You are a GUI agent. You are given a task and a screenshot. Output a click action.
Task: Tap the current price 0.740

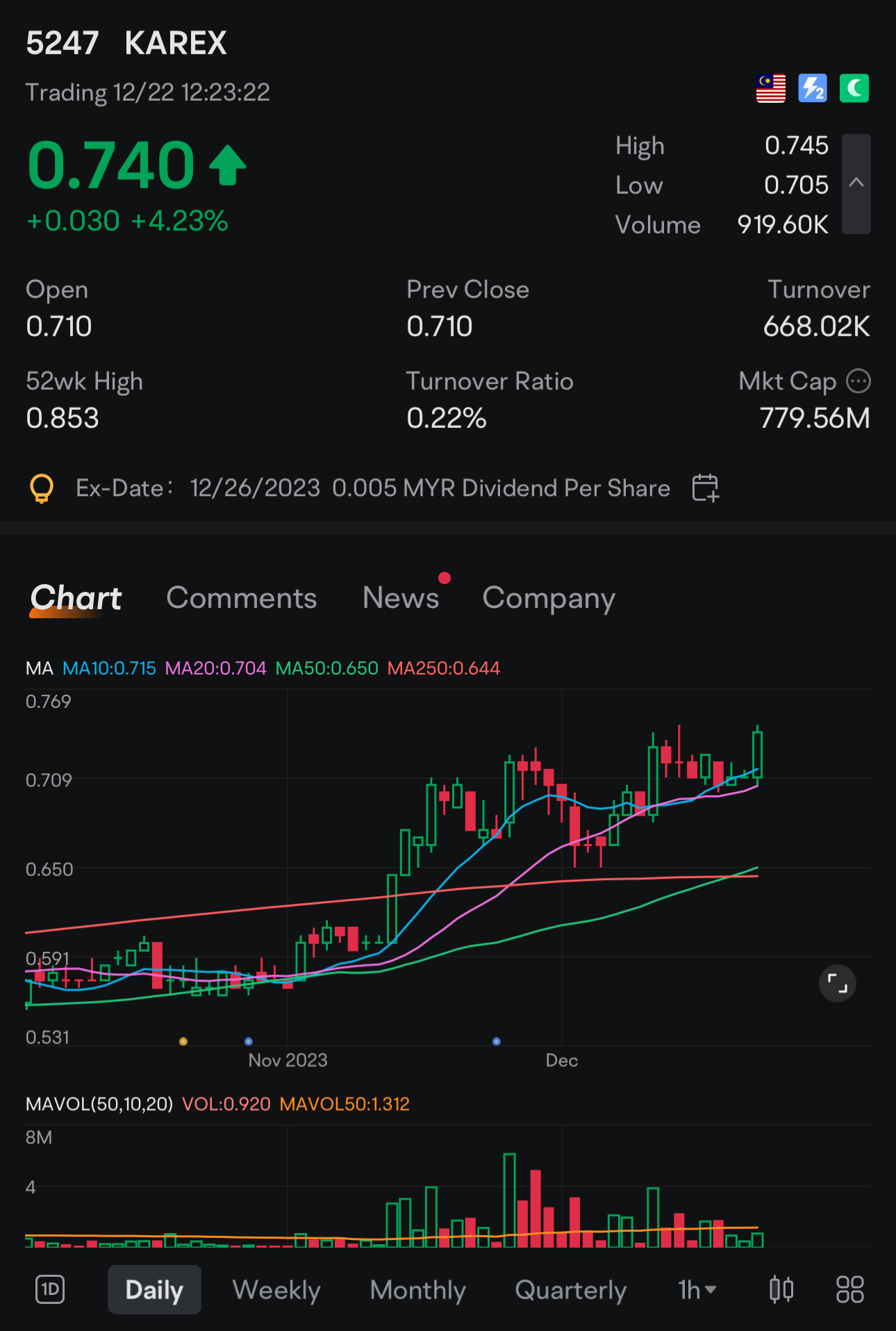(111, 165)
